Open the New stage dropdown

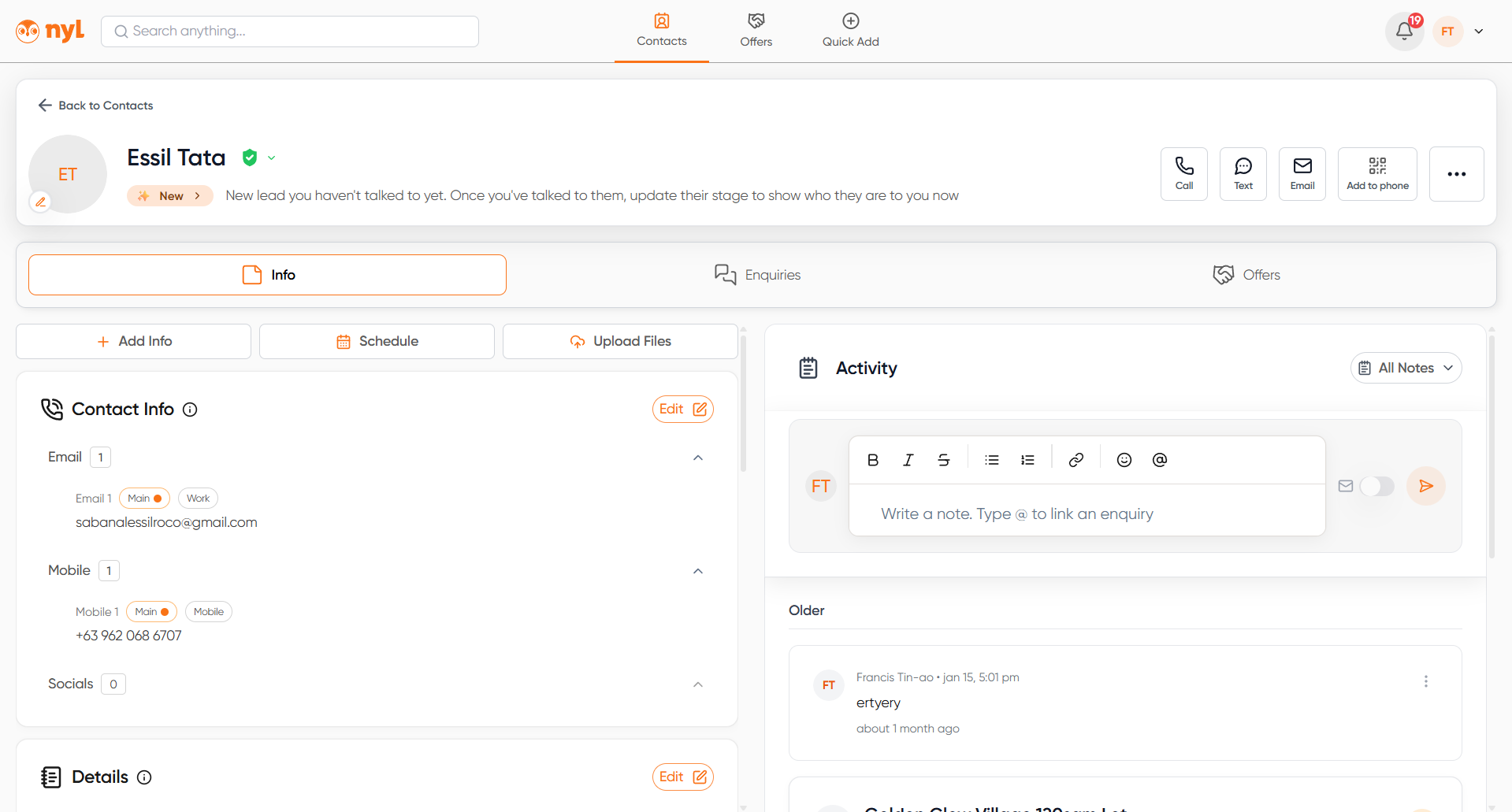point(170,196)
